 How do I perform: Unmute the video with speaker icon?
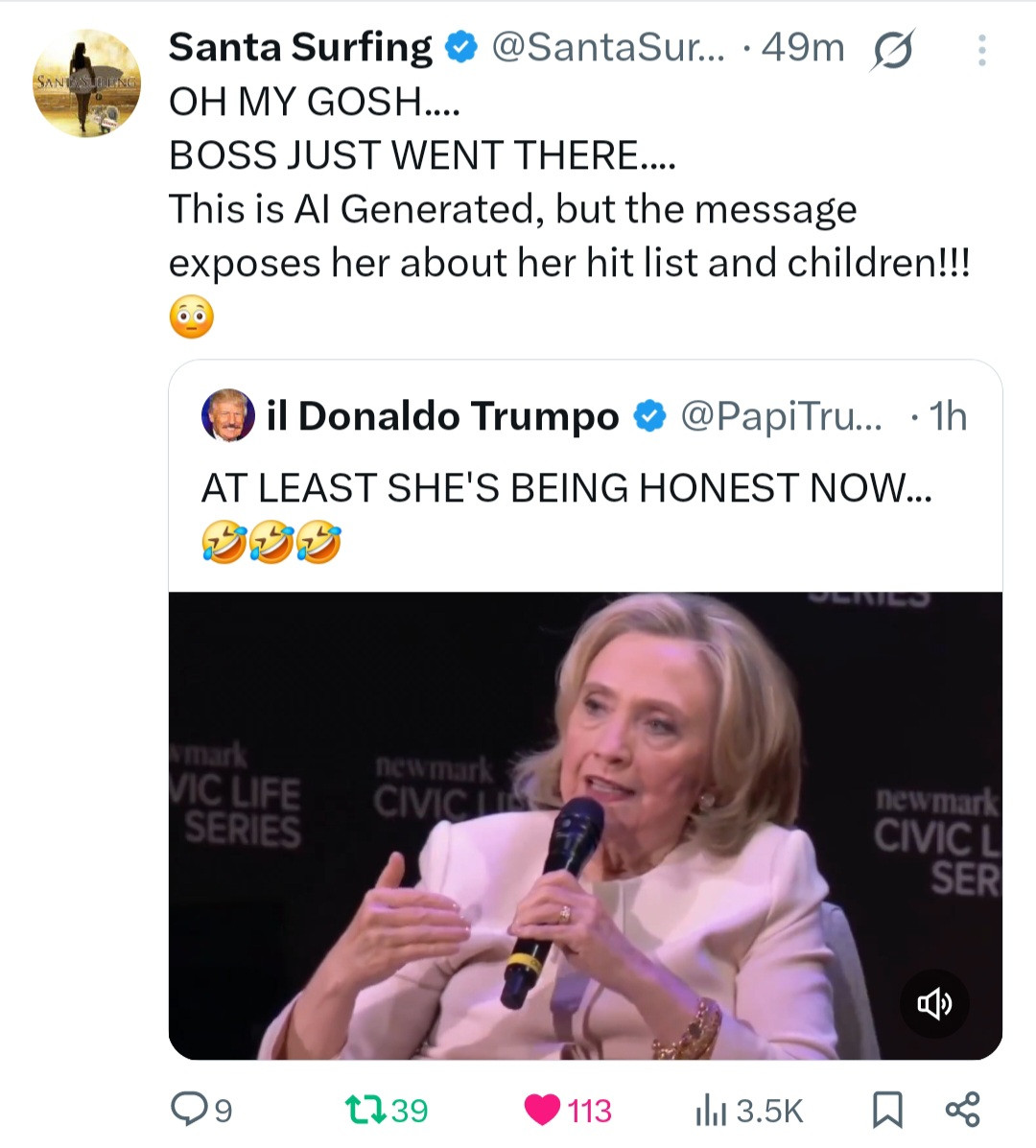click(x=934, y=1003)
